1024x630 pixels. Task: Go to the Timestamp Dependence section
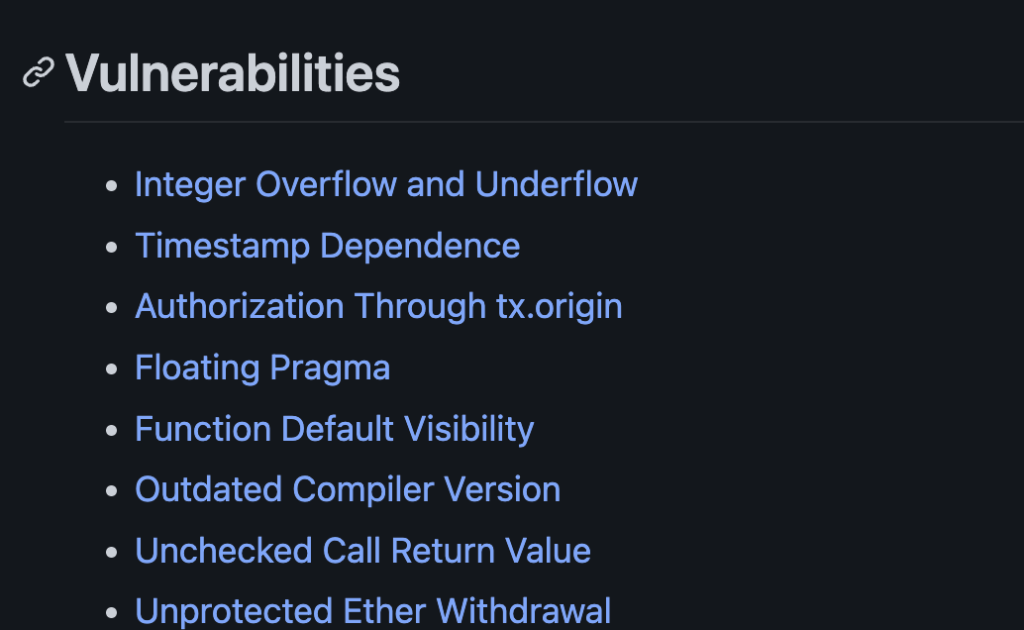pyautogui.click(x=327, y=246)
